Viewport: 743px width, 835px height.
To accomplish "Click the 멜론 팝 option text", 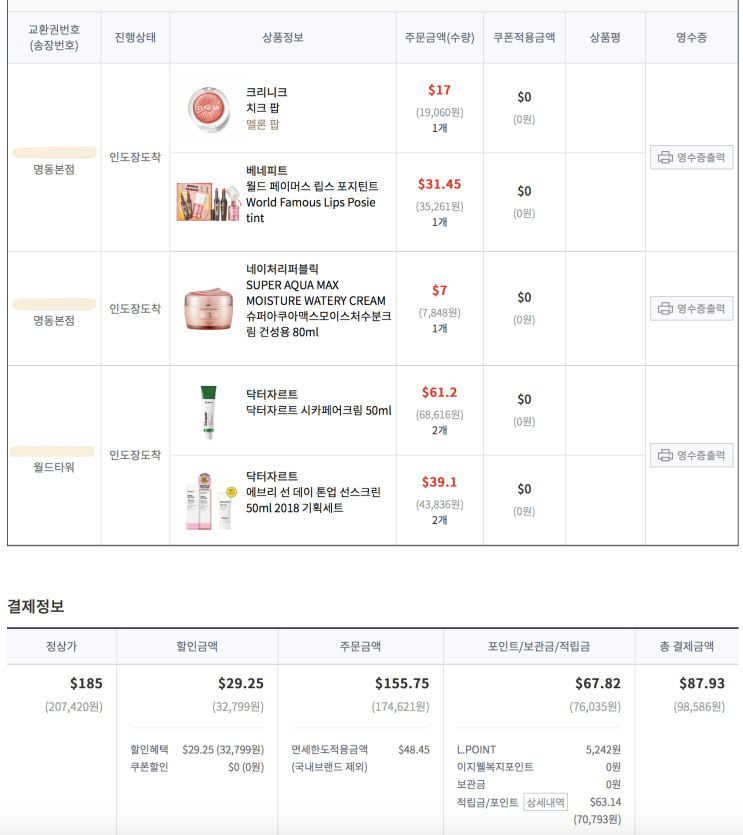I will pos(263,124).
